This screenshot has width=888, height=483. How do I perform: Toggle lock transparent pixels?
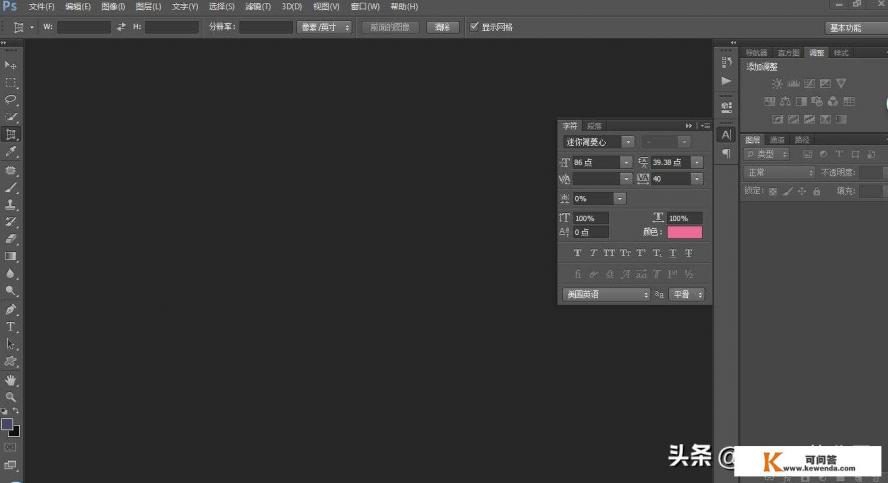[773, 191]
